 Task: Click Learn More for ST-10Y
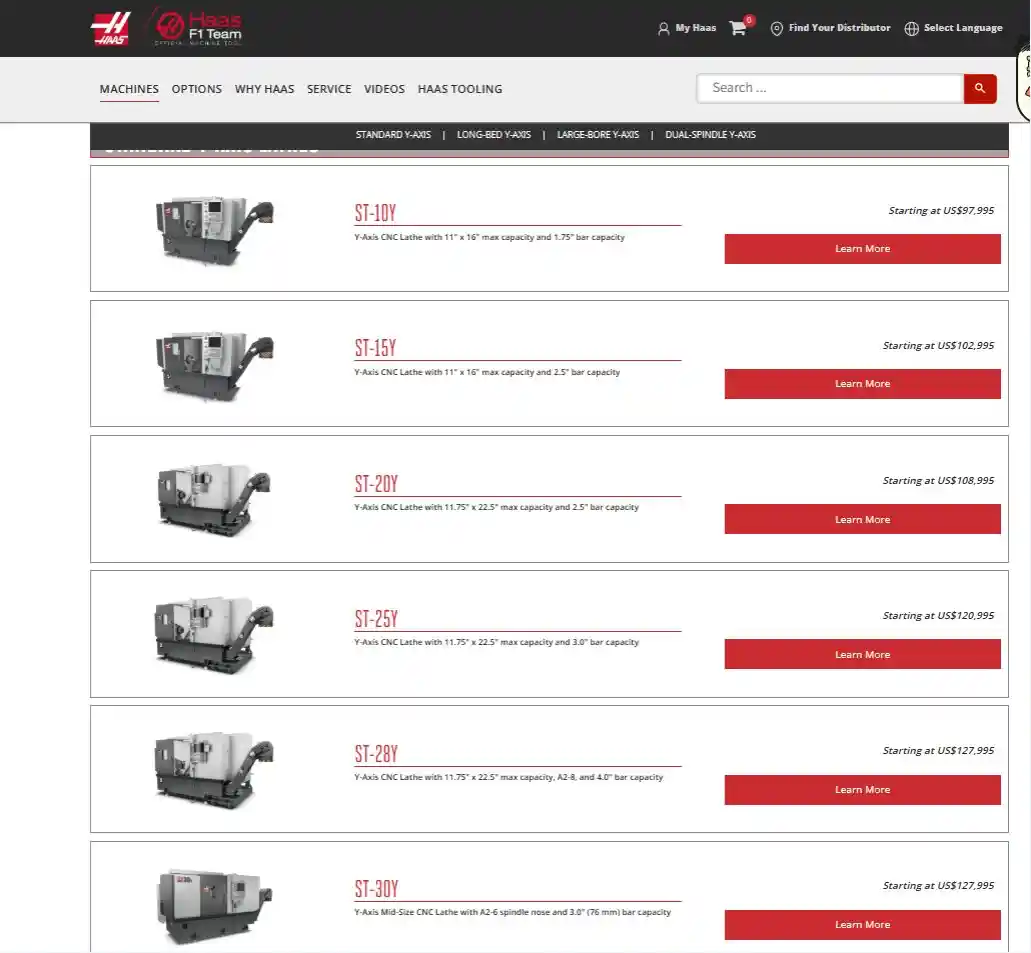click(x=862, y=249)
